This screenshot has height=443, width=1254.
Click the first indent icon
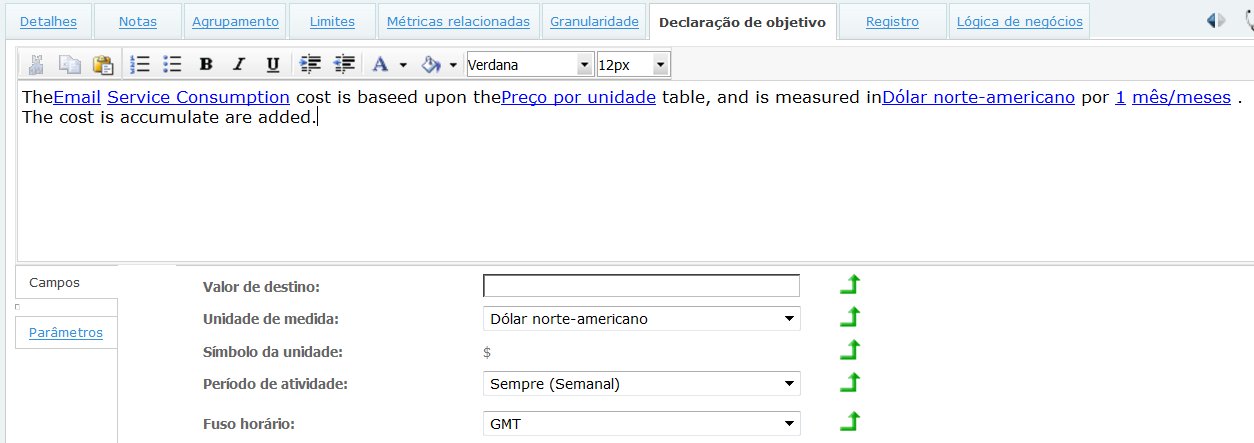(311, 65)
